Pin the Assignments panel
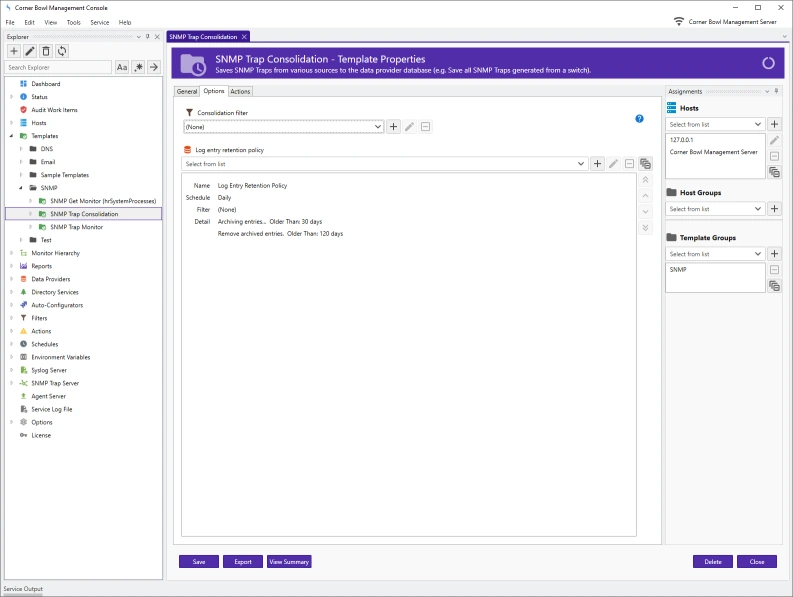The height and width of the screenshot is (597, 793). click(x=777, y=91)
